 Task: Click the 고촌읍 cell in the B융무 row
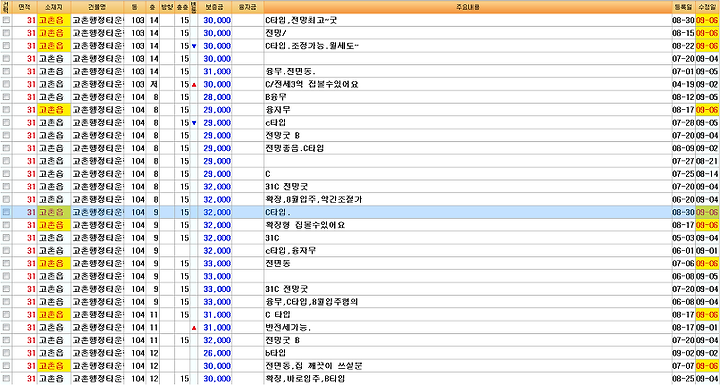[x=53, y=97]
